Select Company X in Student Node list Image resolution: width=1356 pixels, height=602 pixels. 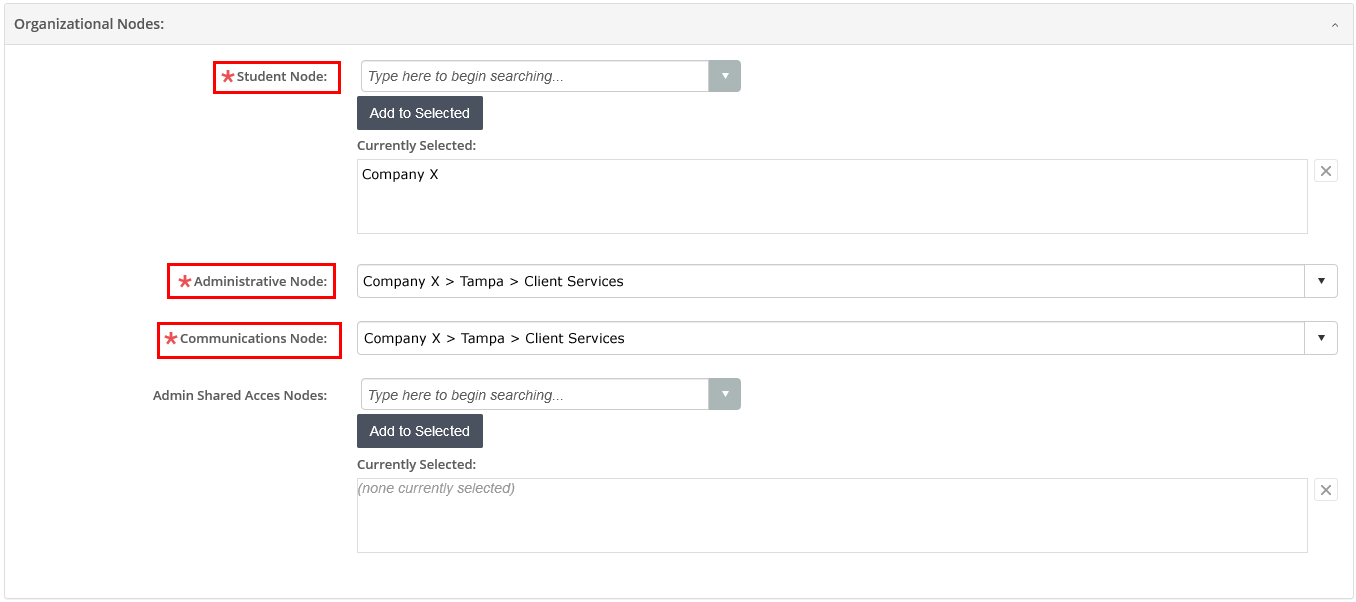coord(400,175)
